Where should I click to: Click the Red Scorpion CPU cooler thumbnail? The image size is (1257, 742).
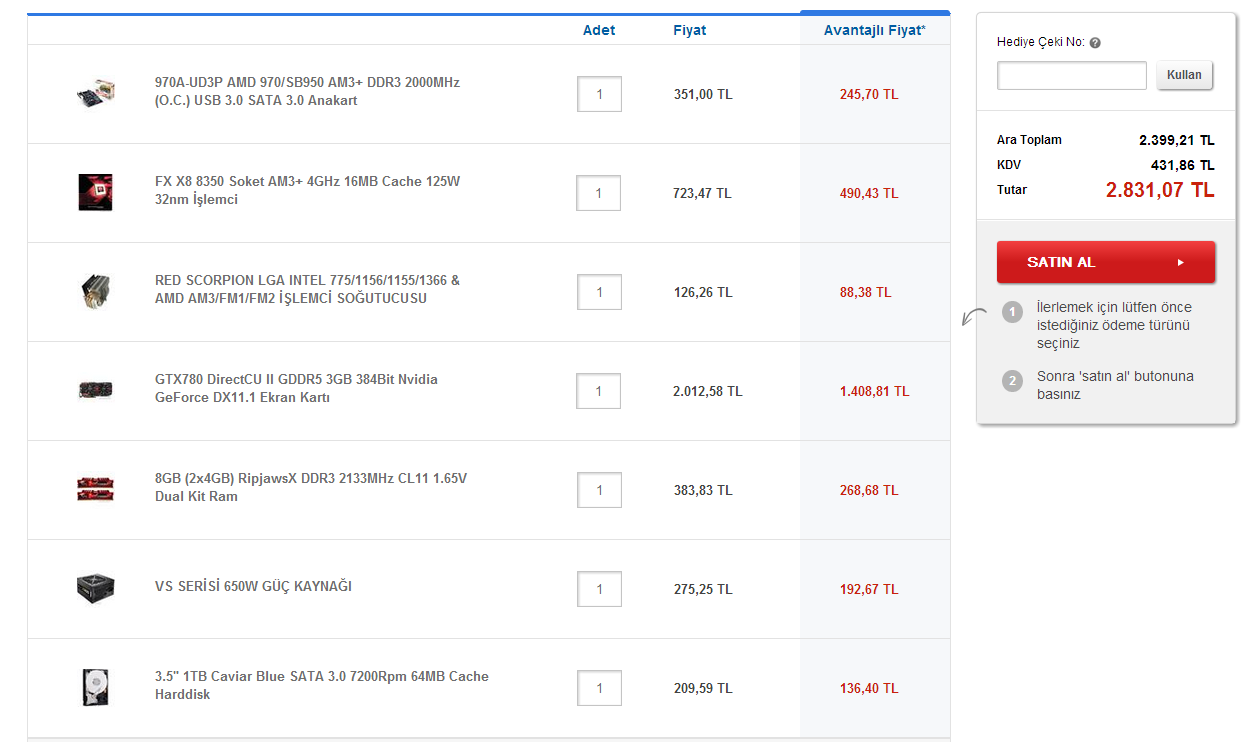tap(95, 291)
